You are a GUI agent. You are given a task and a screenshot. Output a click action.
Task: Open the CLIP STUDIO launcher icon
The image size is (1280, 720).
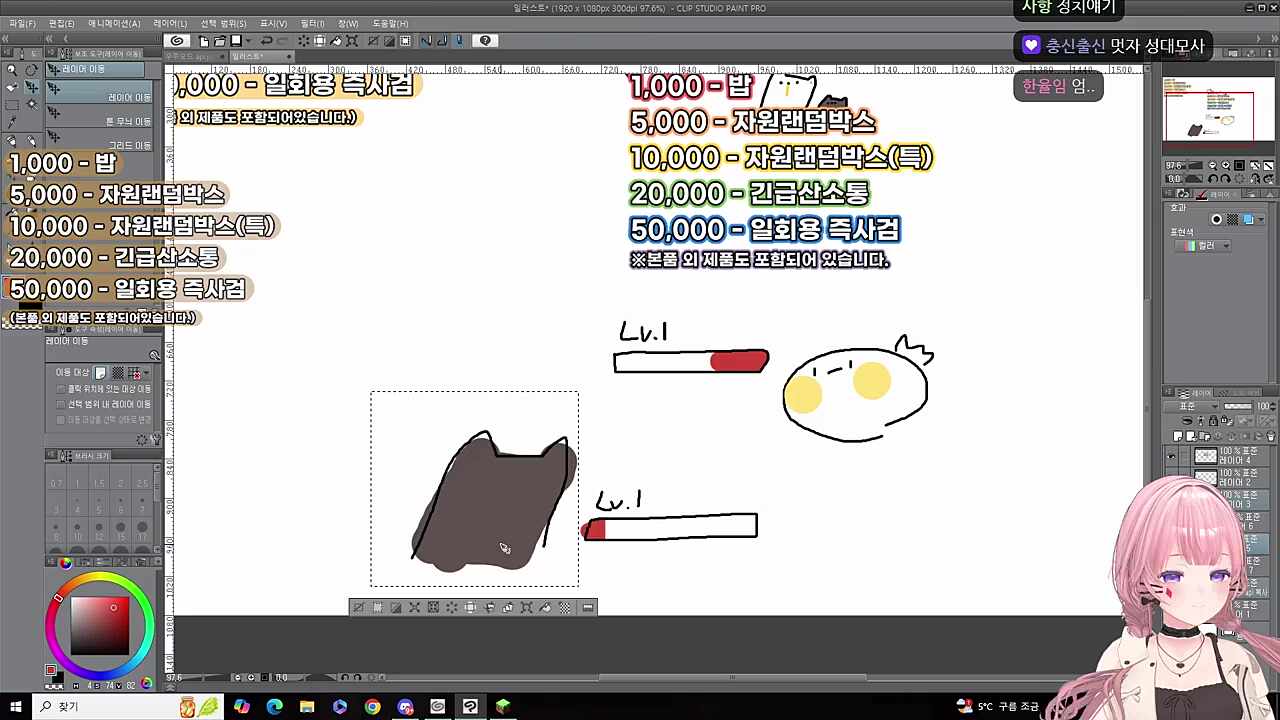(177, 41)
